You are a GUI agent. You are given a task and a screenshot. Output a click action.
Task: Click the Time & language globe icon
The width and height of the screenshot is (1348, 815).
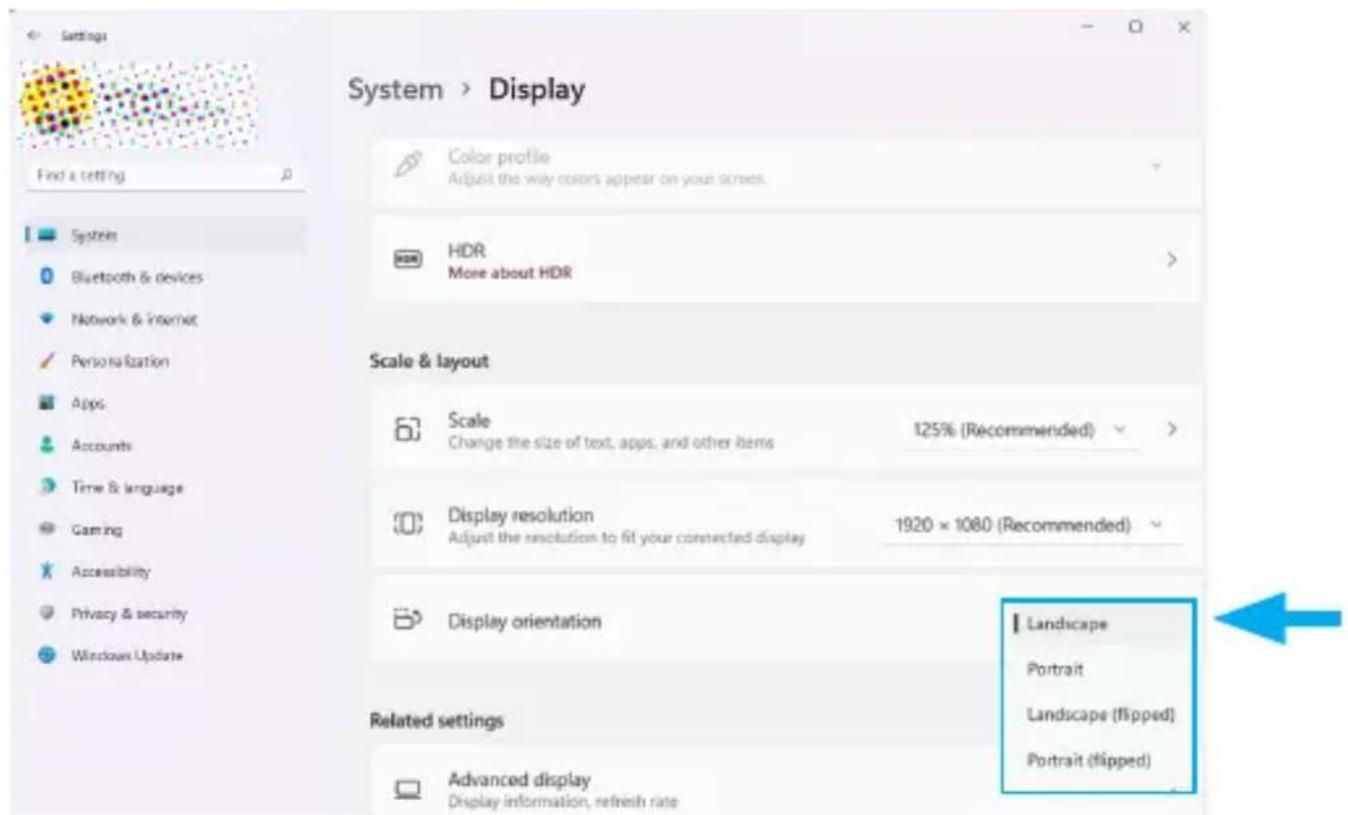[46, 487]
